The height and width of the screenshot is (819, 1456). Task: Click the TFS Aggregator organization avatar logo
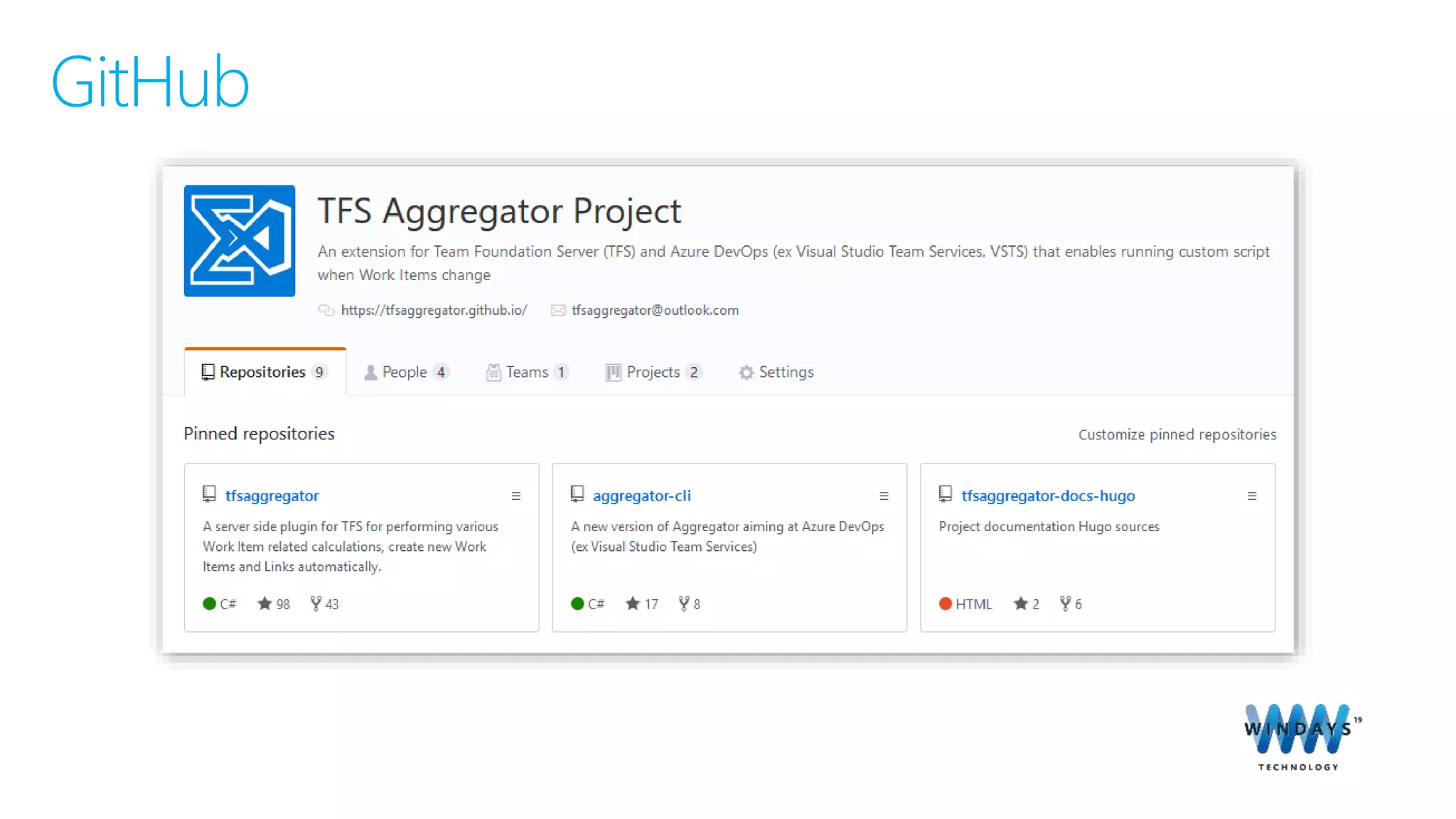pyautogui.click(x=240, y=241)
